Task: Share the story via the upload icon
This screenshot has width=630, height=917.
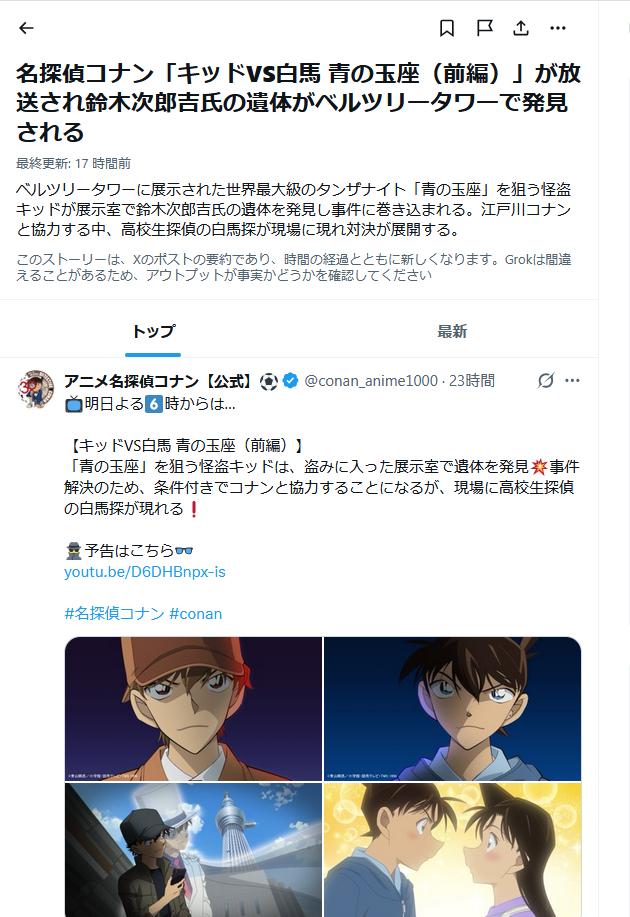Action: 521,28
